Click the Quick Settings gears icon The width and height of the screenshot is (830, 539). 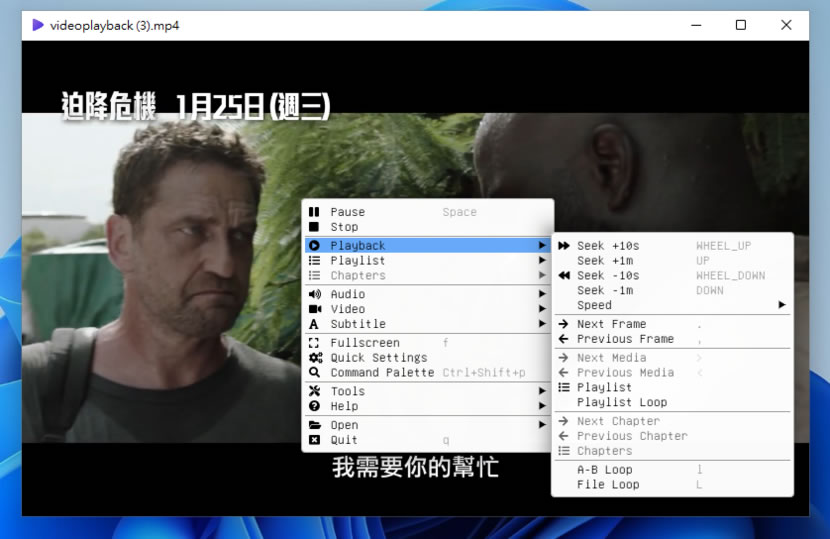coord(314,358)
